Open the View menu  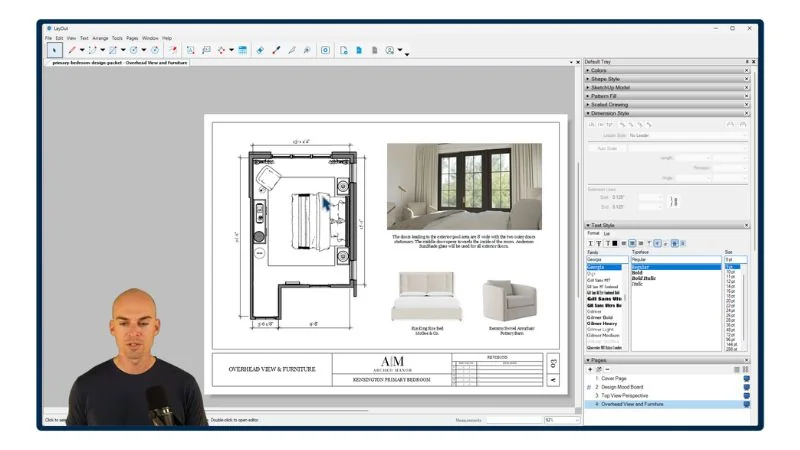click(x=71, y=38)
